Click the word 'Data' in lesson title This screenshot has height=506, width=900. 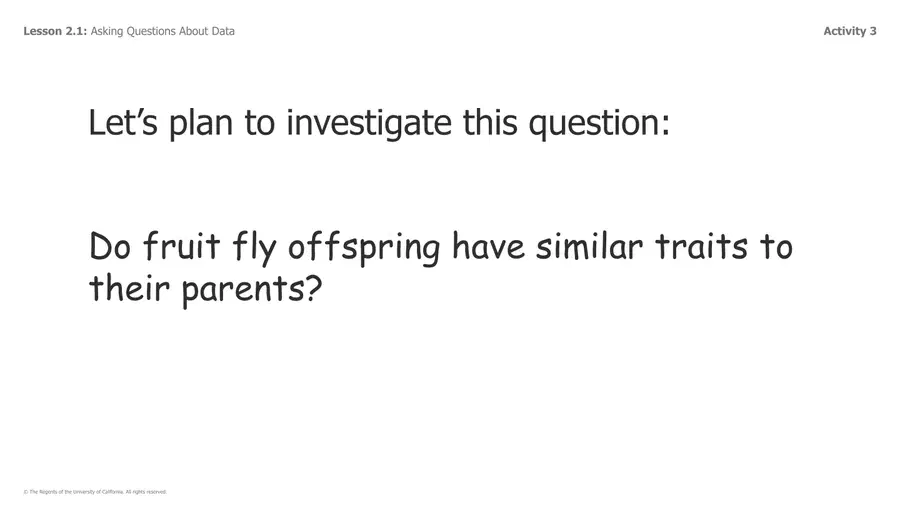223,31
